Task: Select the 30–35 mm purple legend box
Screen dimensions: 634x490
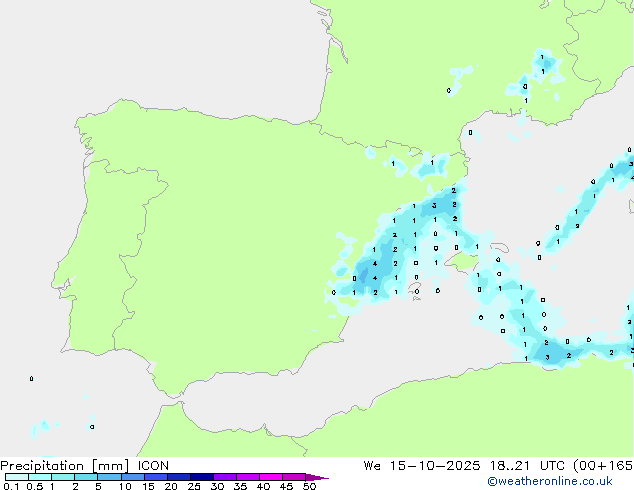Action: [225, 477]
